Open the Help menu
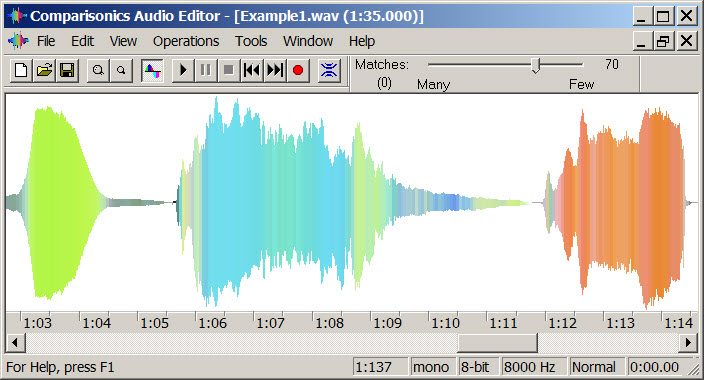The image size is (704, 380). click(x=362, y=41)
